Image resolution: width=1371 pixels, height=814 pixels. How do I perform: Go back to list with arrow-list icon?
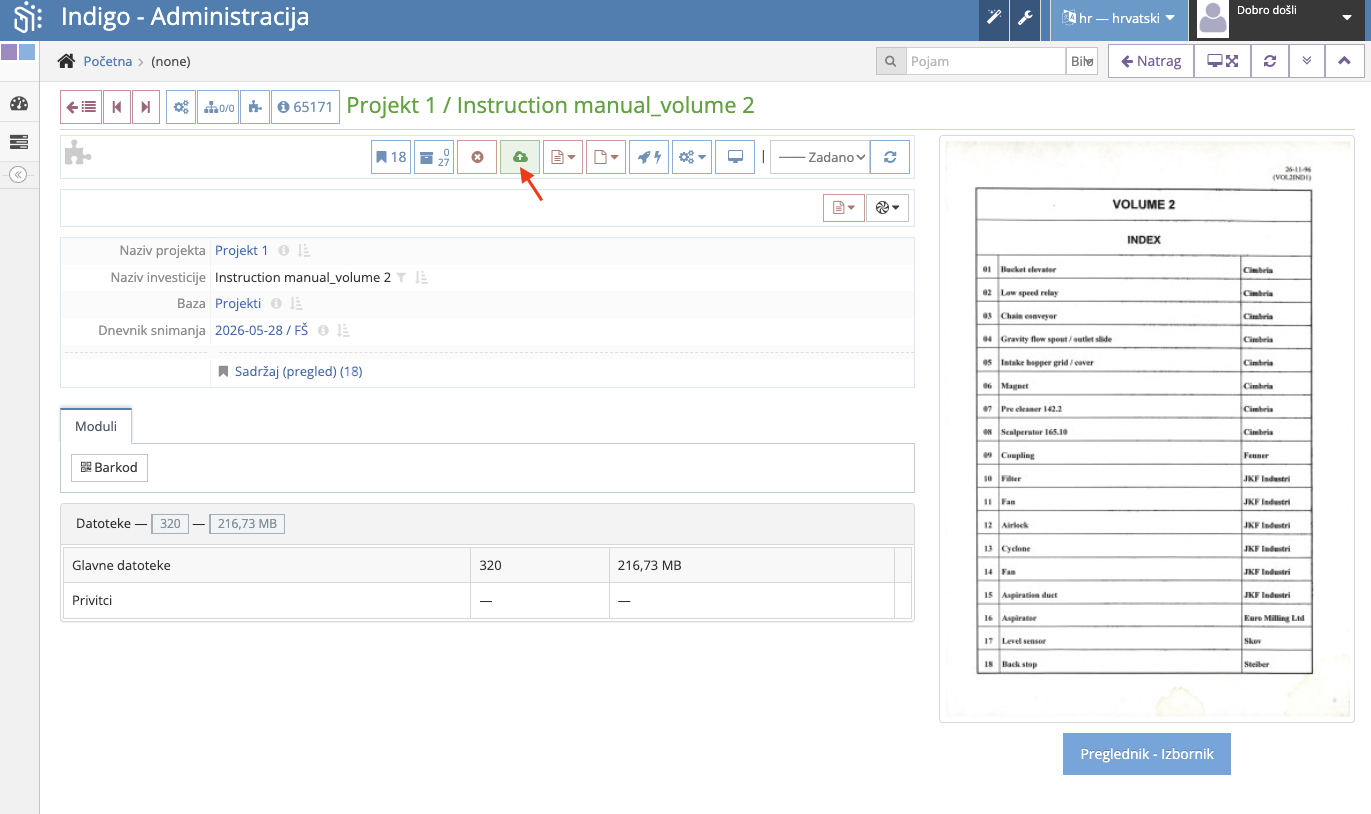coord(81,107)
